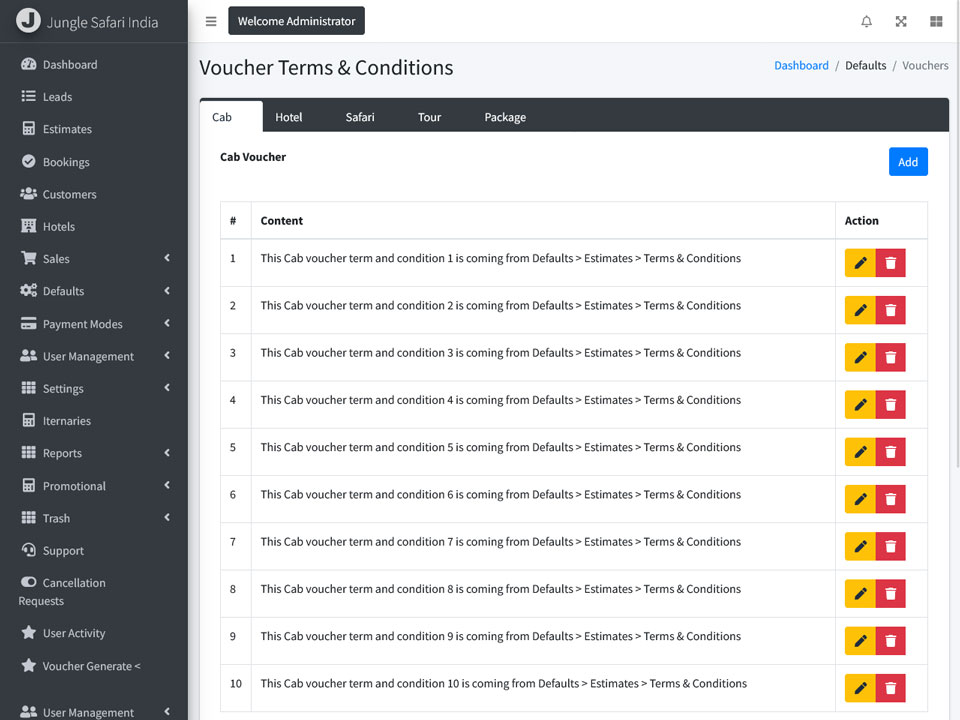Delete Cab voucher term row 9
960x720 pixels.
coord(890,640)
